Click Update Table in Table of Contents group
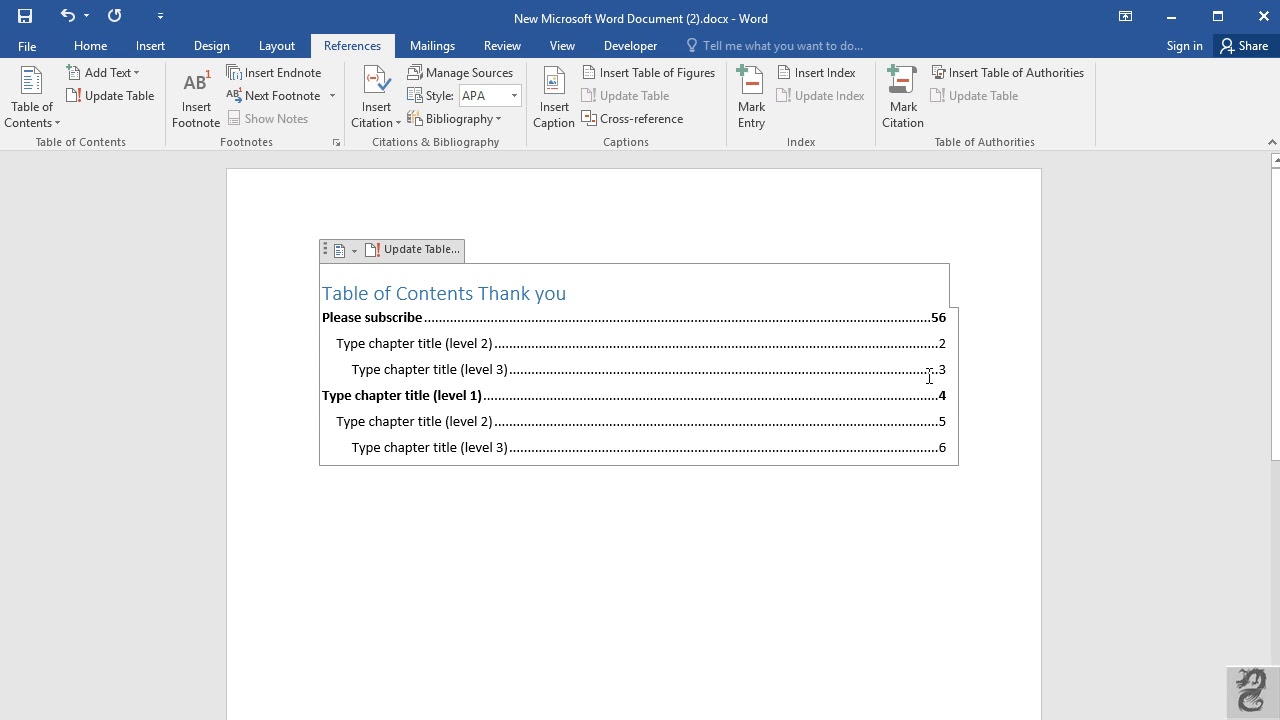Image resolution: width=1280 pixels, height=720 pixels. click(110, 96)
